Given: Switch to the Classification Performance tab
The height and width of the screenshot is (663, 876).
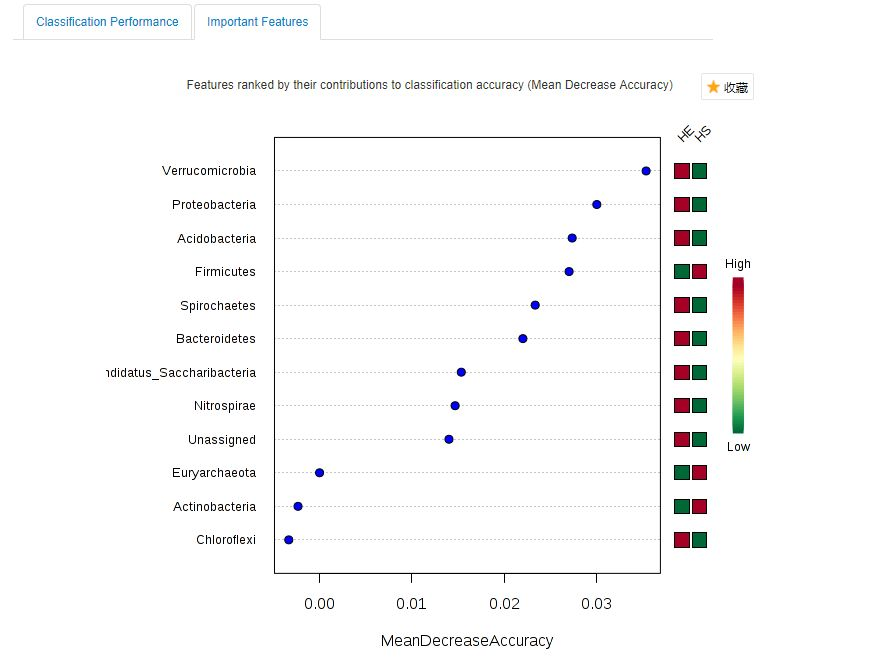Looking at the screenshot, I should click(x=106, y=21).
